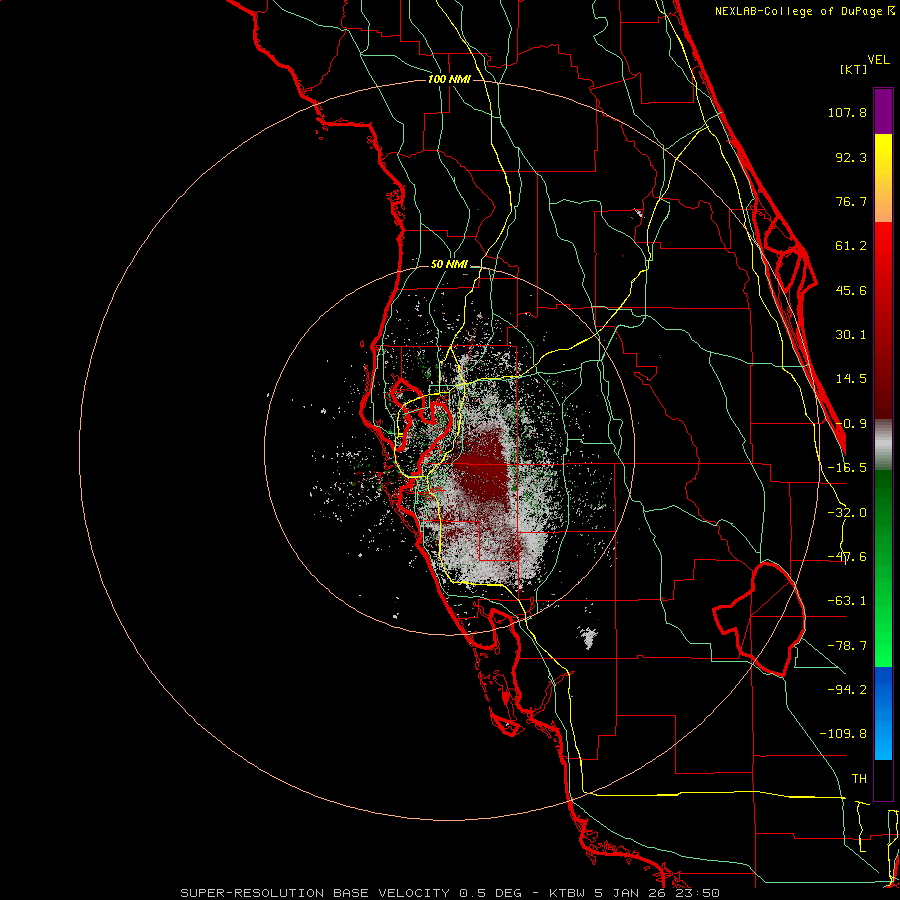Click the 50 NMI range ring label
Viewport: 900px width, 900px height.
tap(449, 265)
